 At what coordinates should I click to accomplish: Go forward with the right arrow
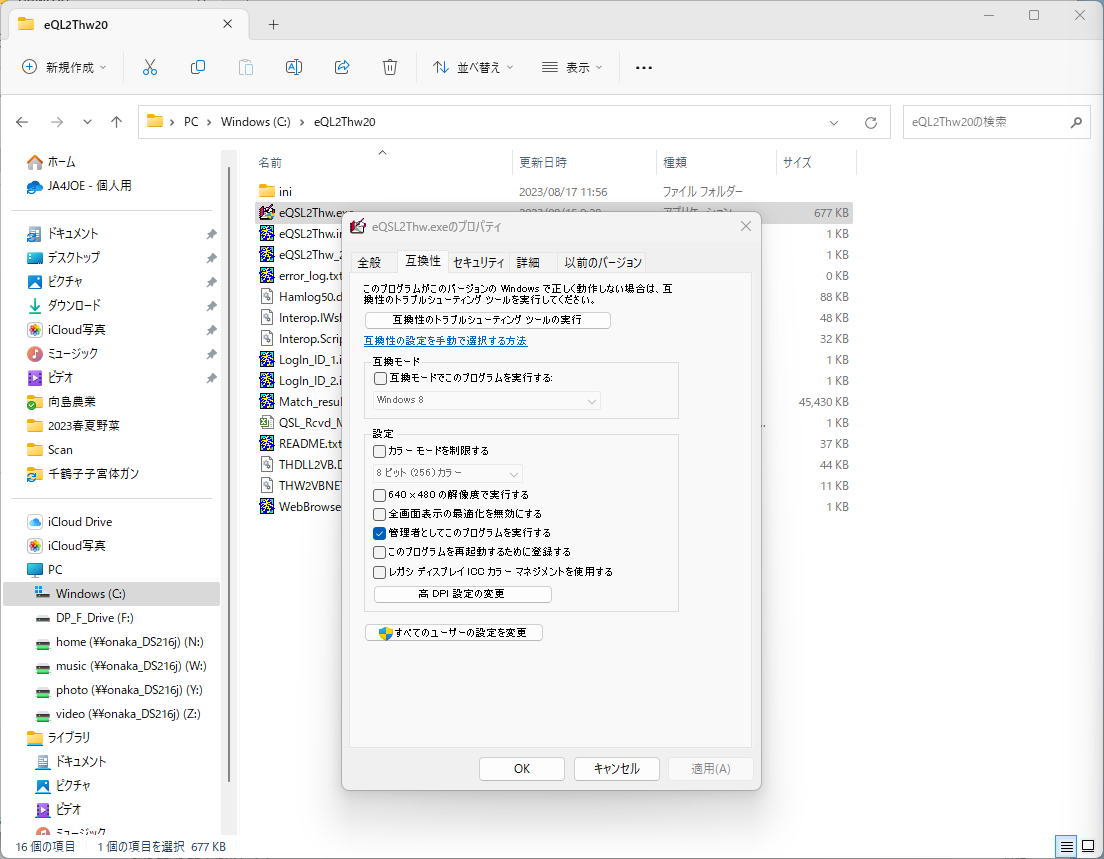pos(57,122)
